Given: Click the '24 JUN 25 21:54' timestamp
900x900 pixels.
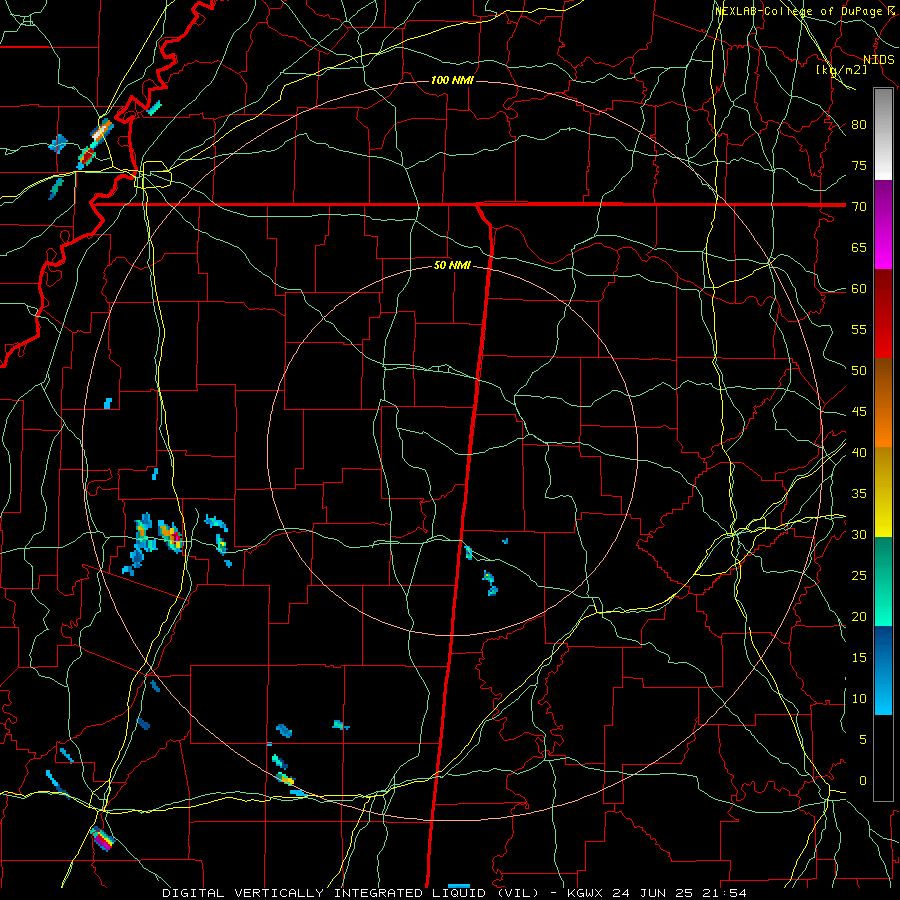Looking at the screenshot, I should pos(679,893).
